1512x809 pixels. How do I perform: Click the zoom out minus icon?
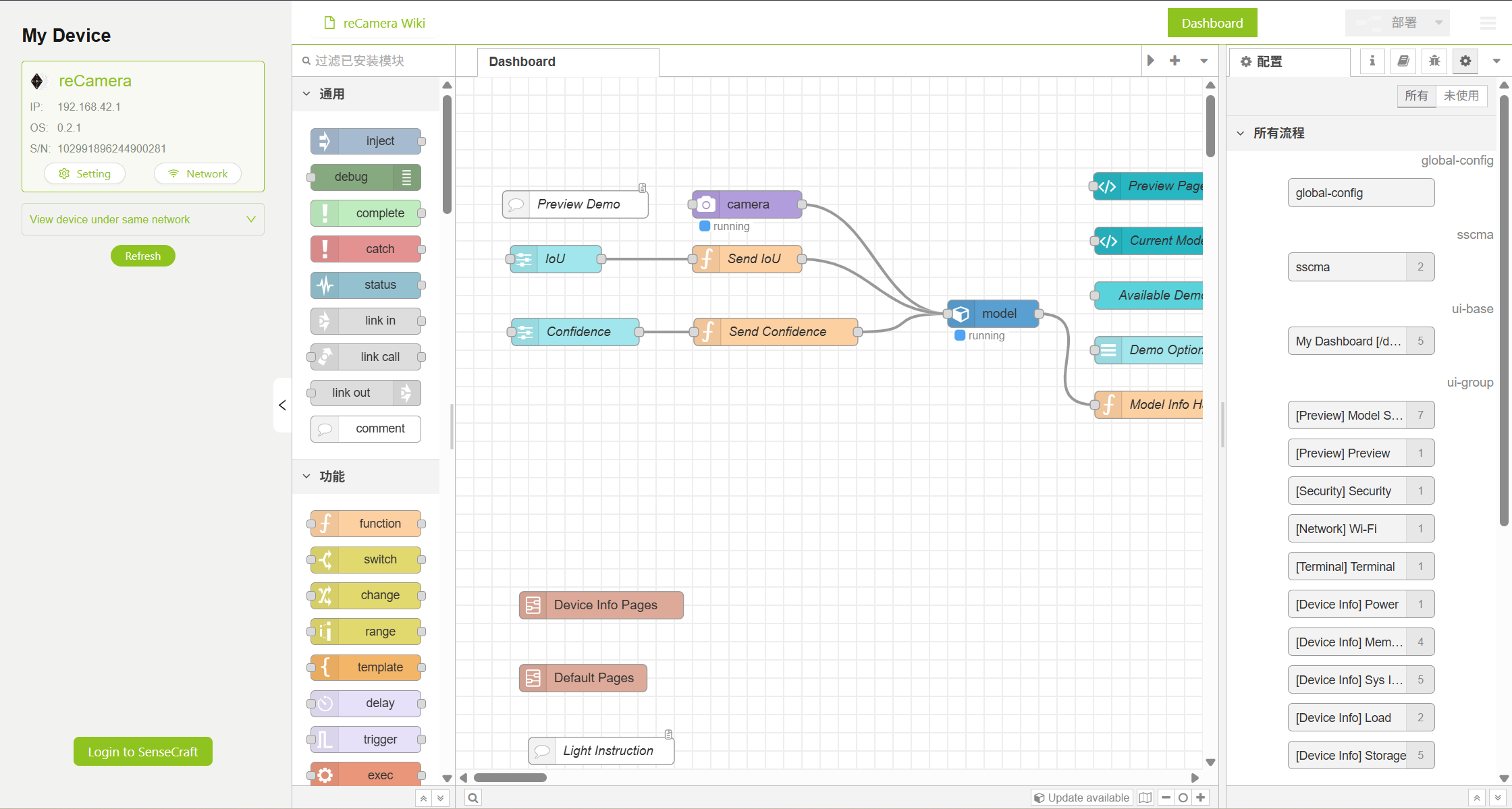[1166, 798]
